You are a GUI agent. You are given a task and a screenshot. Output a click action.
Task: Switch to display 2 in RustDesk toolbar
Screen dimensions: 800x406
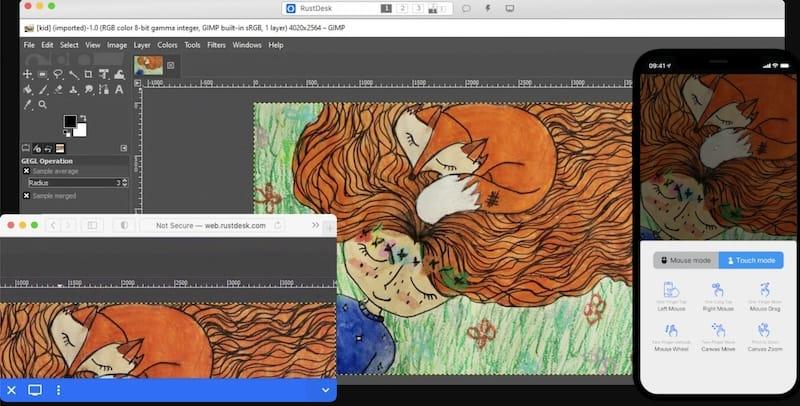[x=402, y=8]
